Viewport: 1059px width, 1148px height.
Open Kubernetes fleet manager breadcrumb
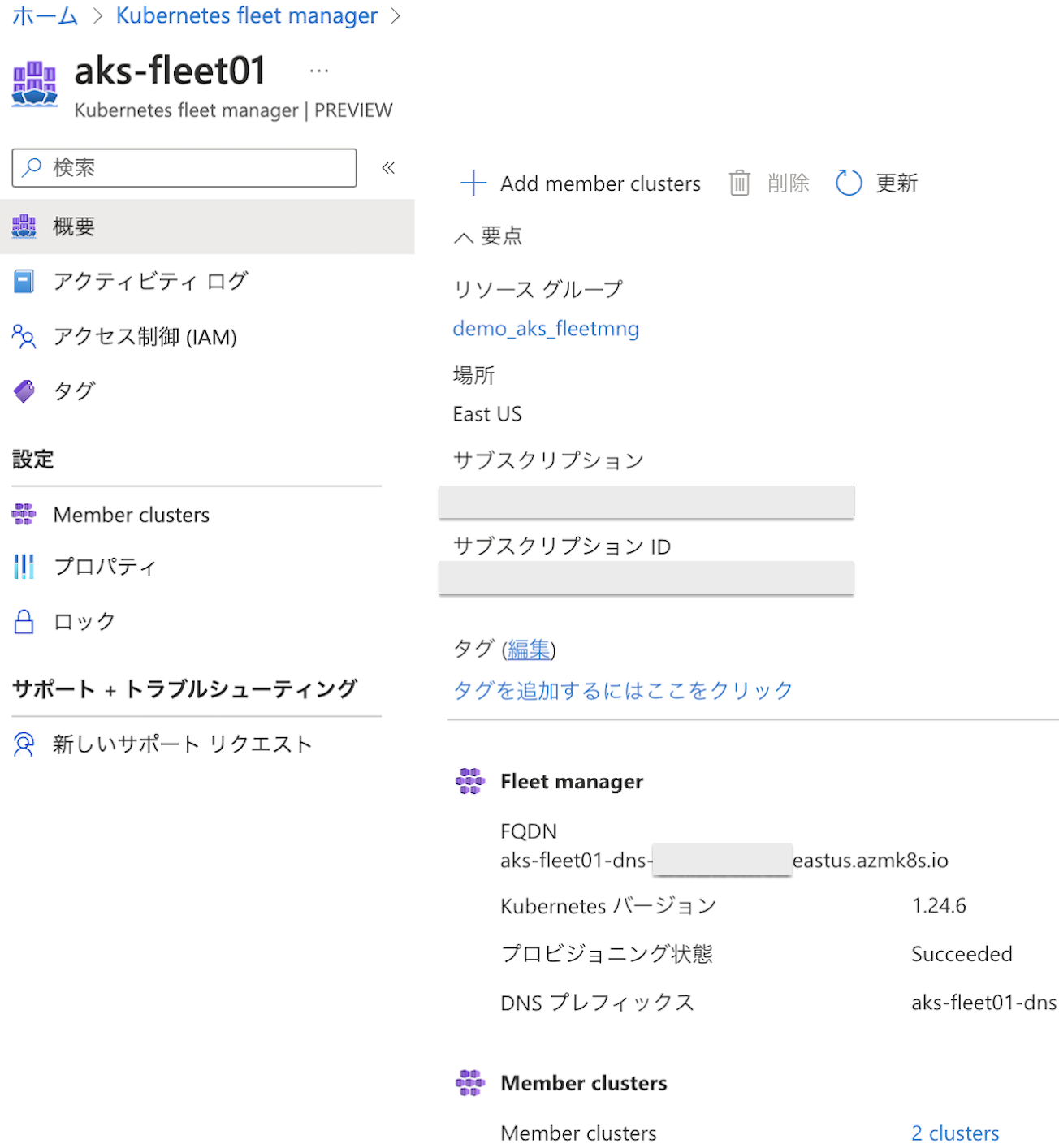tap(246, 15)
